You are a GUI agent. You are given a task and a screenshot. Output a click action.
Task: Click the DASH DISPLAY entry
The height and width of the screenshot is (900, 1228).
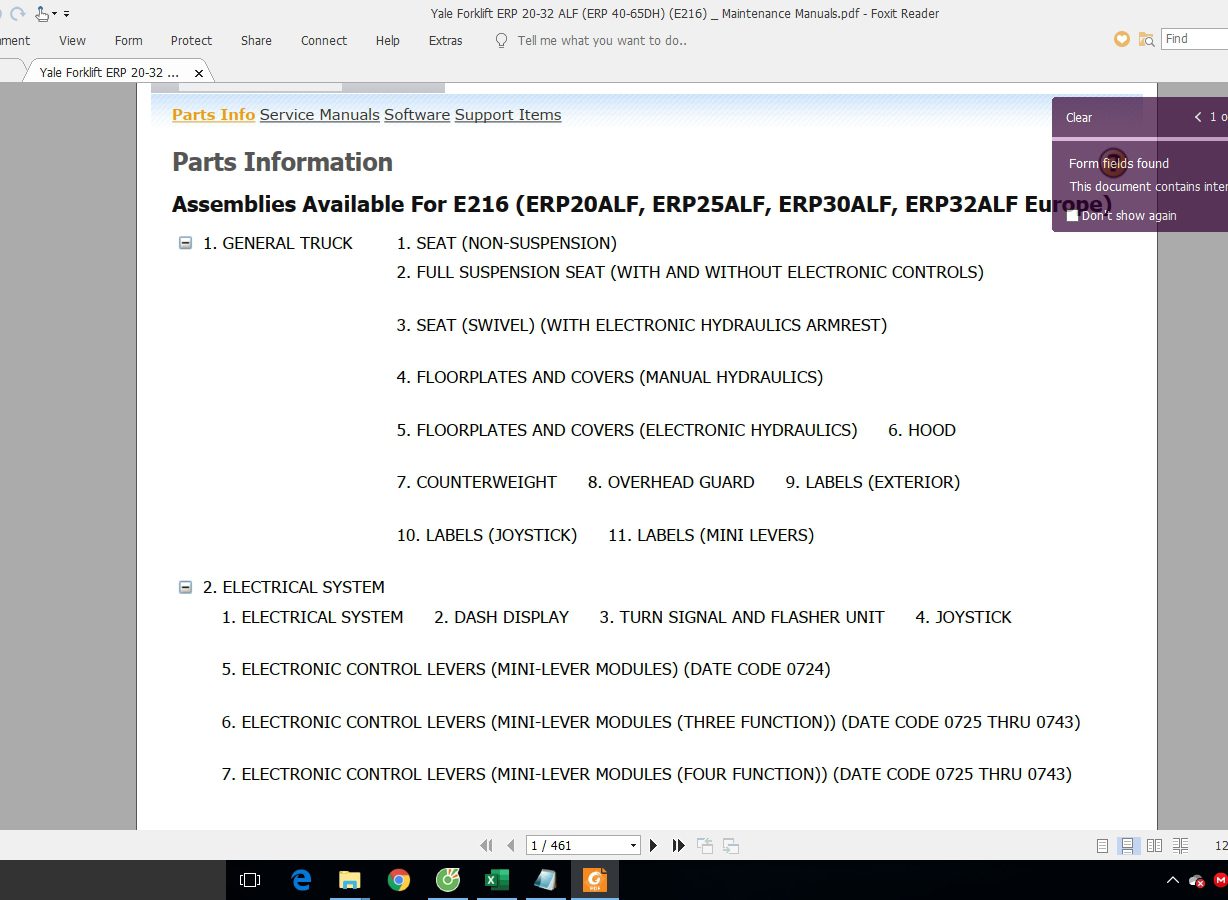pyautogui.click(x=501, y=617)
